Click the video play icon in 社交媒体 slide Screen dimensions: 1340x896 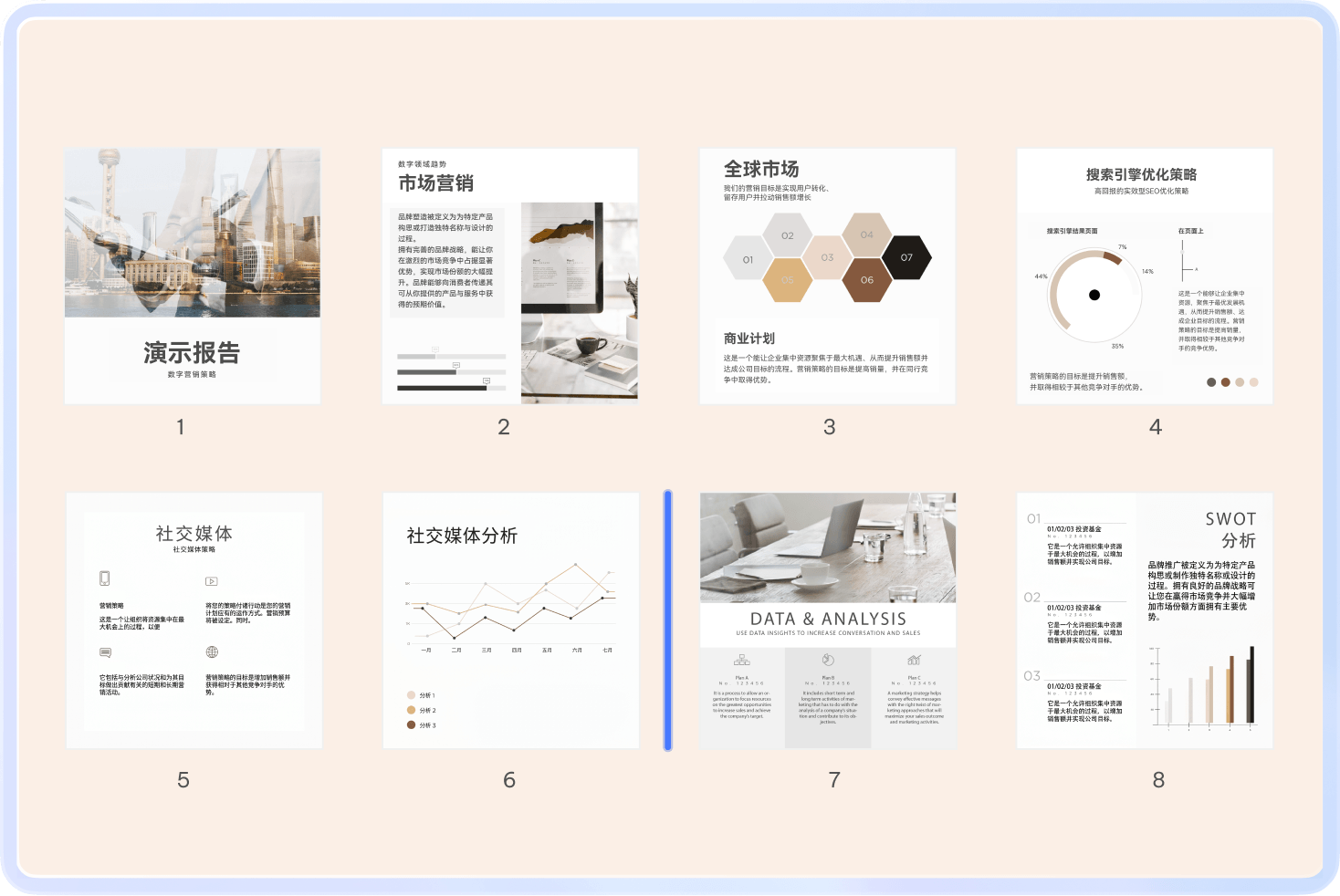coord(212,581)
